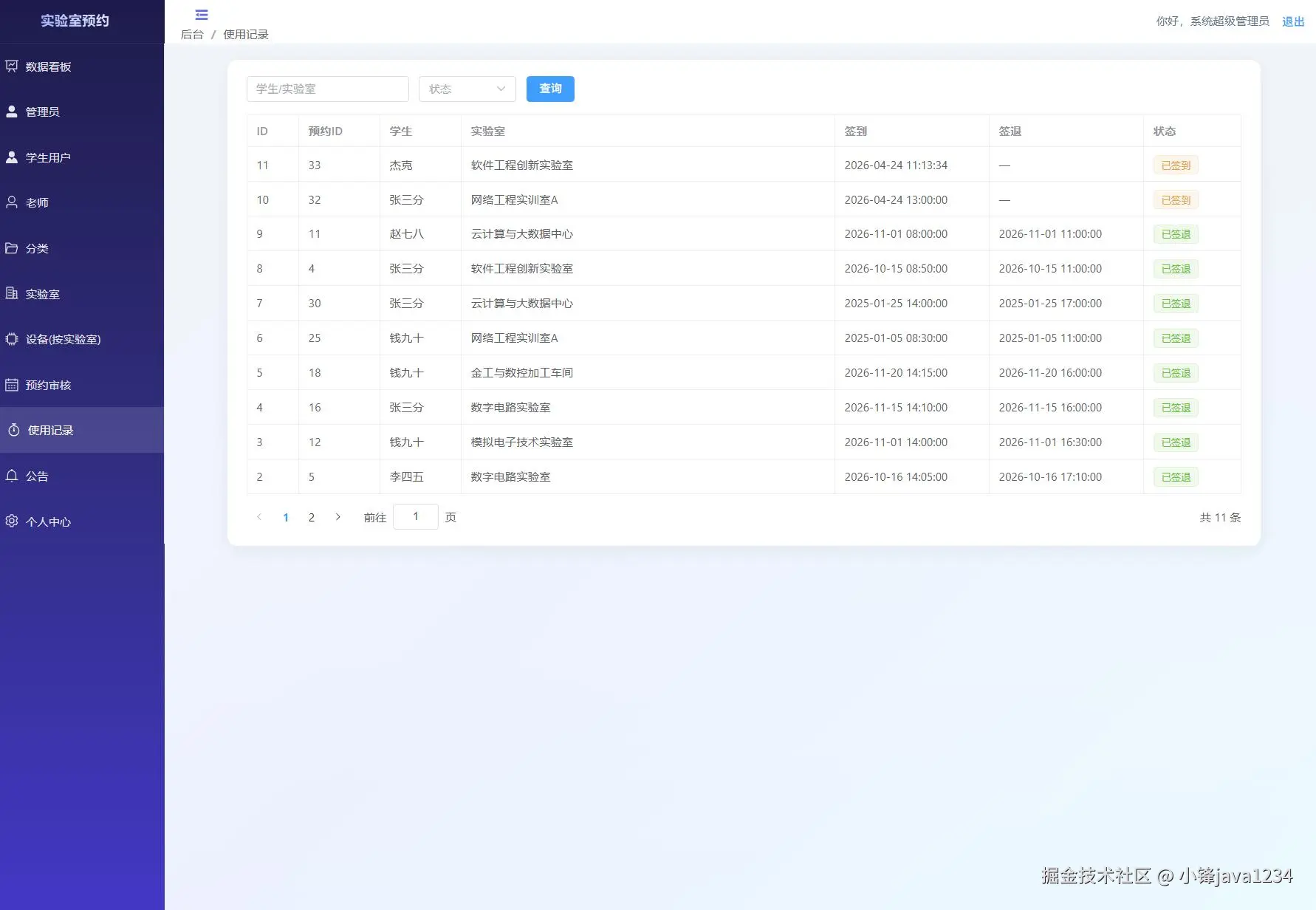The image size is (1316, 910).
Task: Focus the go-to page number field
Action: click(416, 517)
